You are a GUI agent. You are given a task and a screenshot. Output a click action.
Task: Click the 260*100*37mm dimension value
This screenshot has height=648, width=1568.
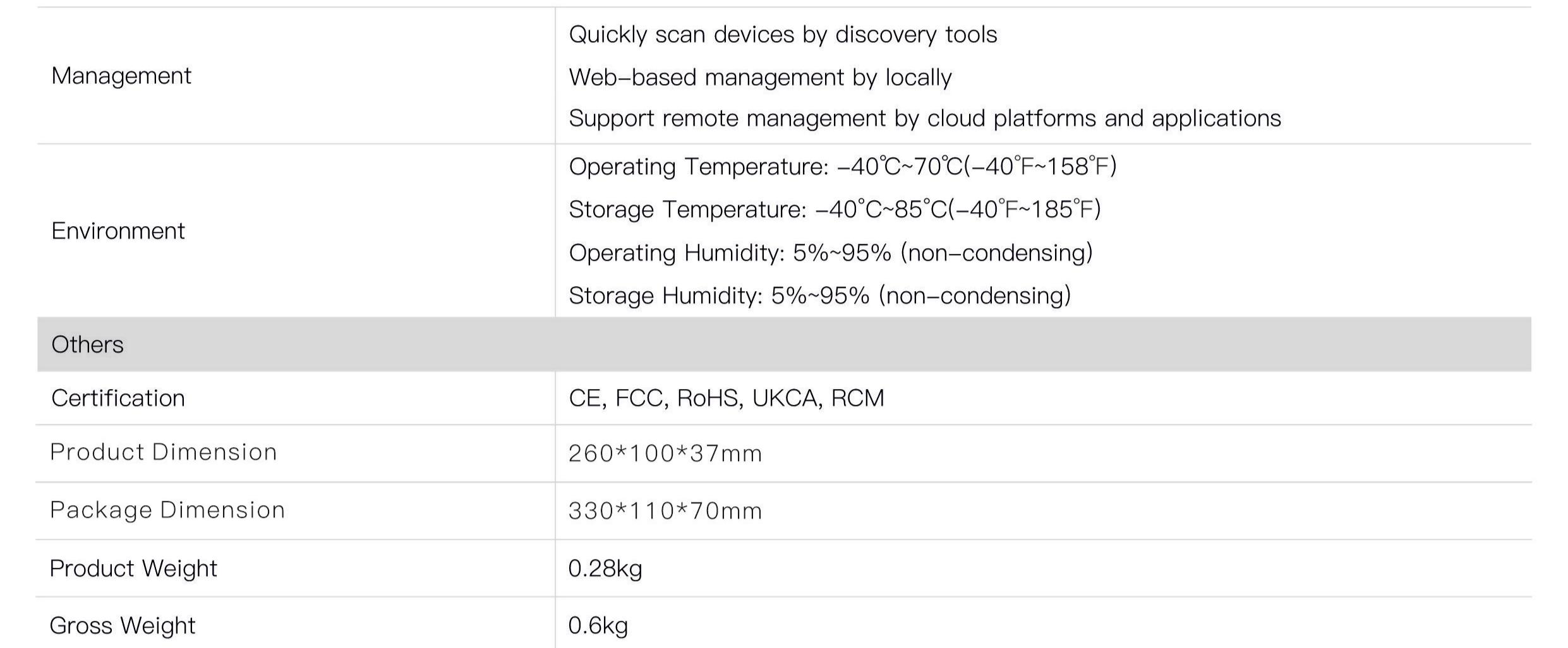point(665,453)
